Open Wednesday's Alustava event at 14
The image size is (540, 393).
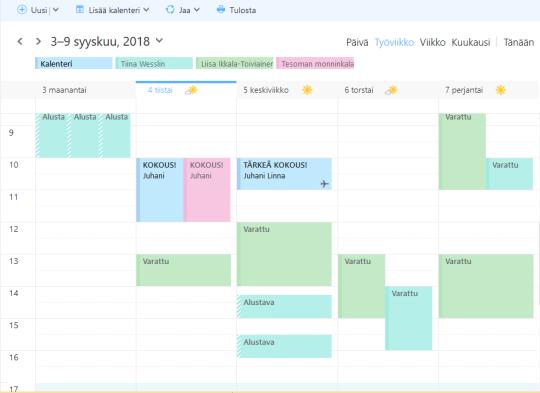coord(284,306)
